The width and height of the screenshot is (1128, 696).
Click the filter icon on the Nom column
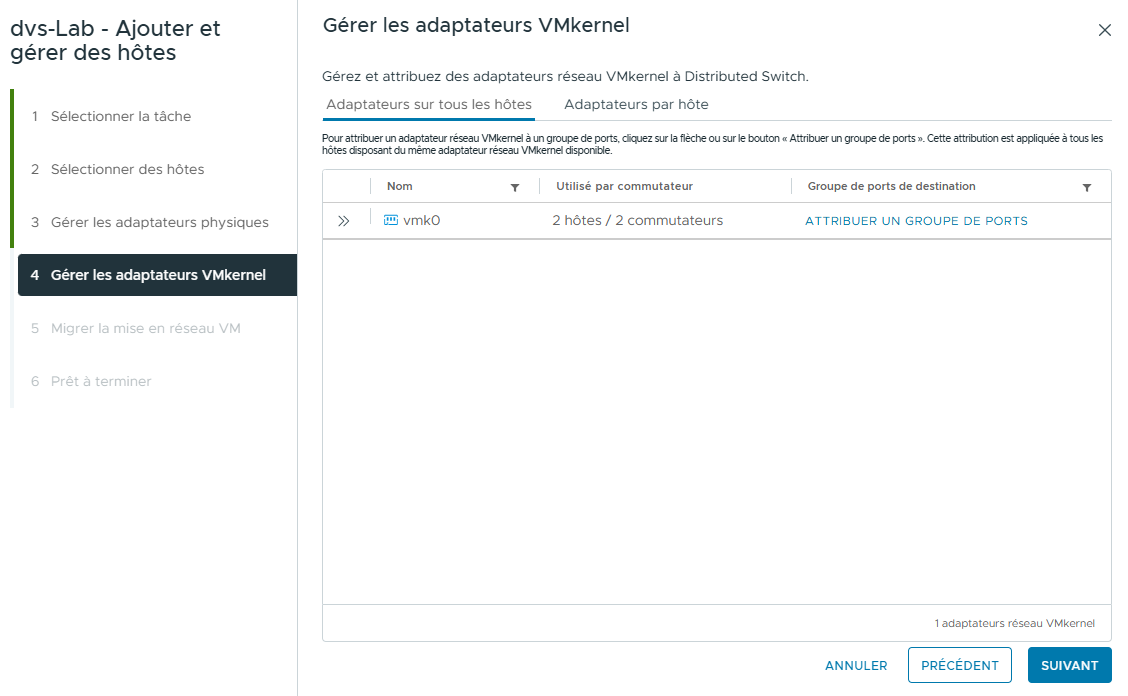(x=515, y=187)
